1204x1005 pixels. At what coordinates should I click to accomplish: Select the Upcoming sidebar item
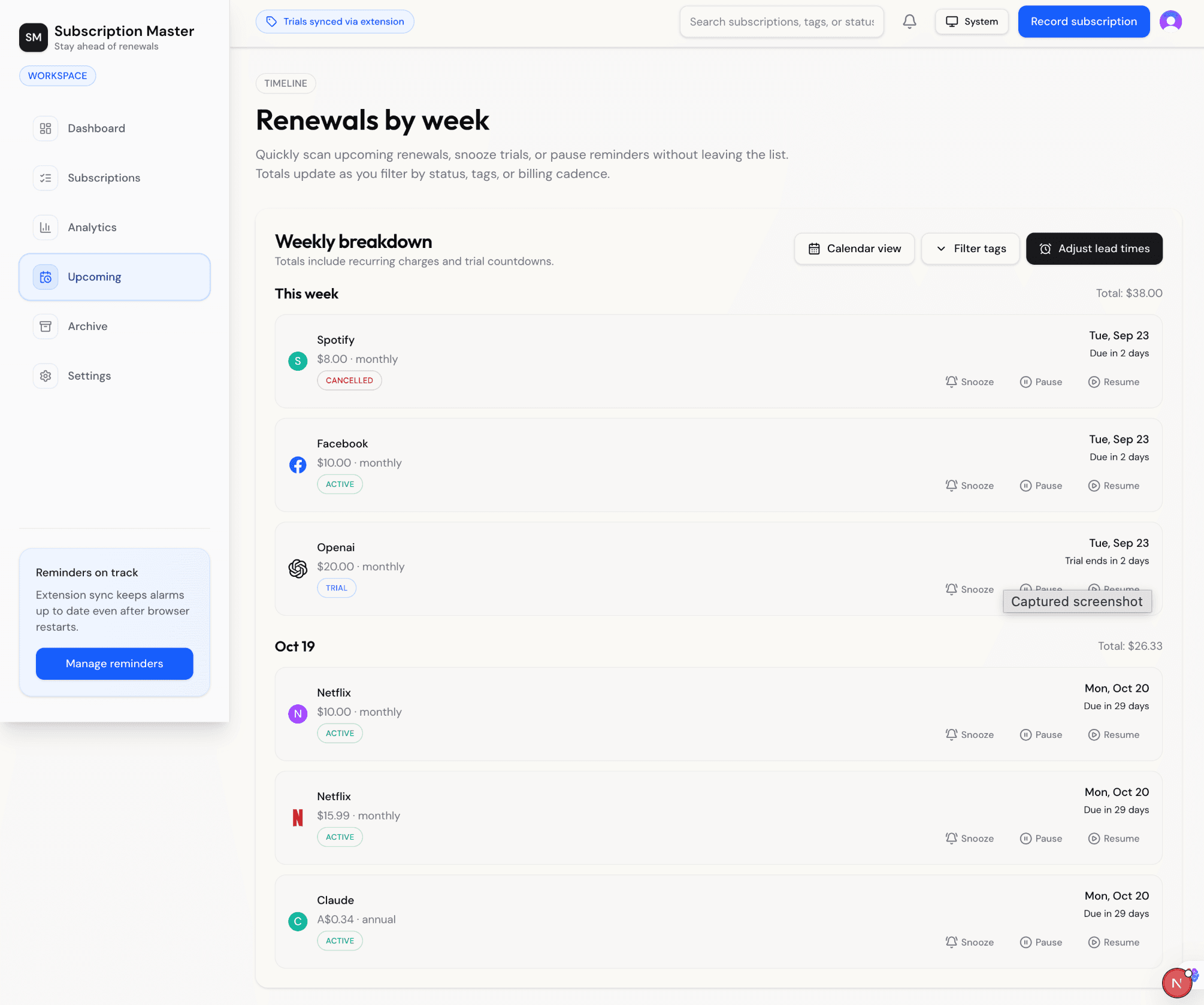[114, 277]
